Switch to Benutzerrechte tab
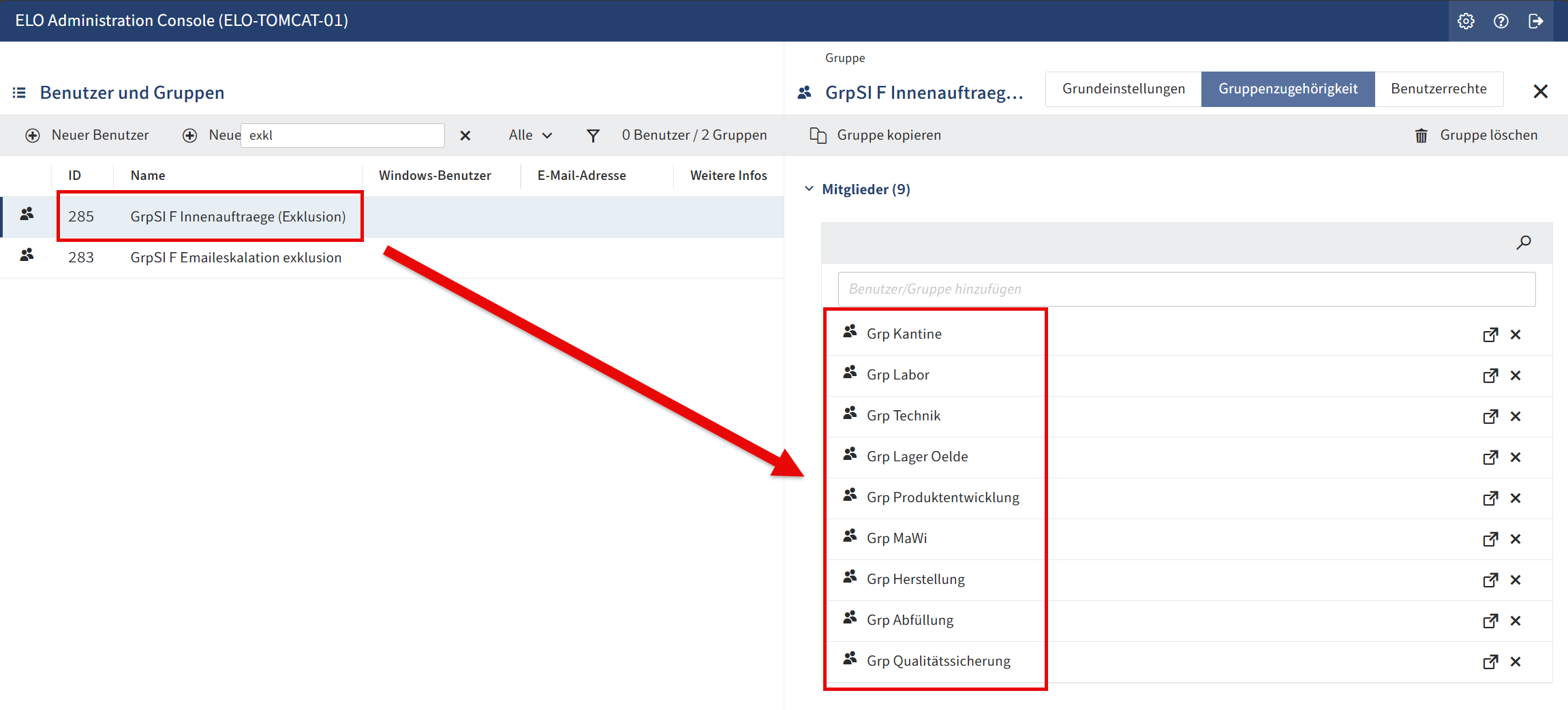 pyautogui.click(x=1439, y=89)
